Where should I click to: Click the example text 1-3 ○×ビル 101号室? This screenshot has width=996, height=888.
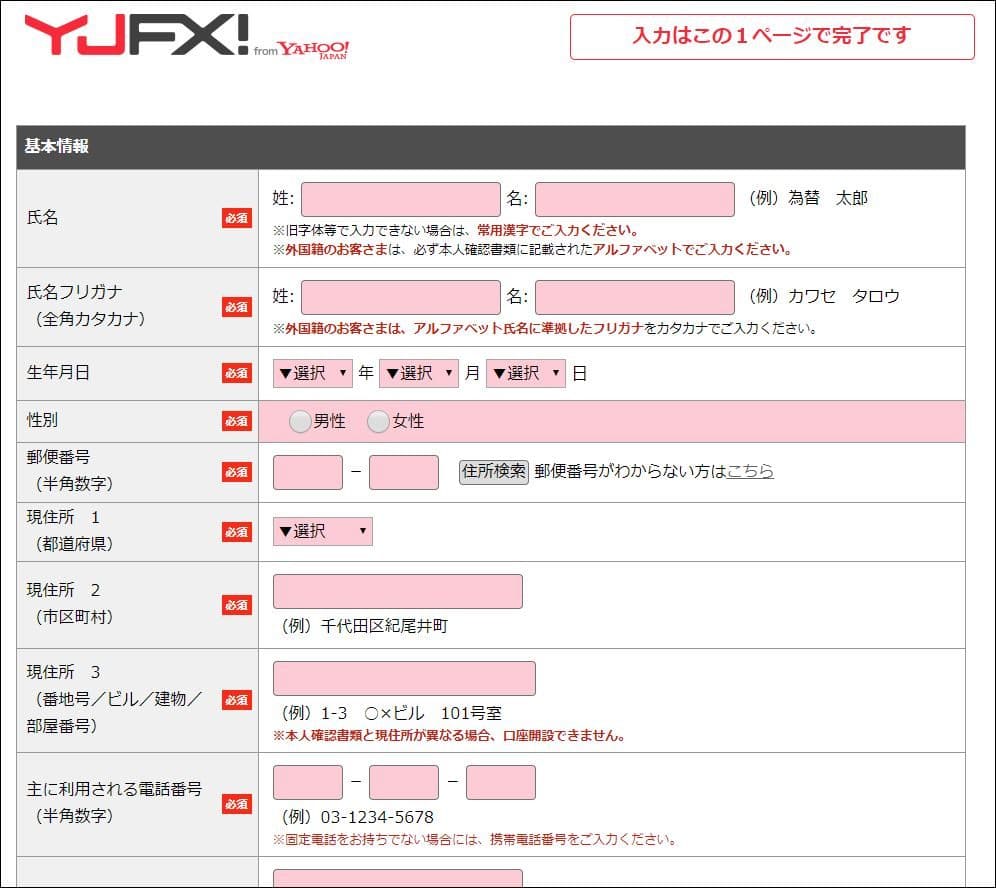(411, 713)
